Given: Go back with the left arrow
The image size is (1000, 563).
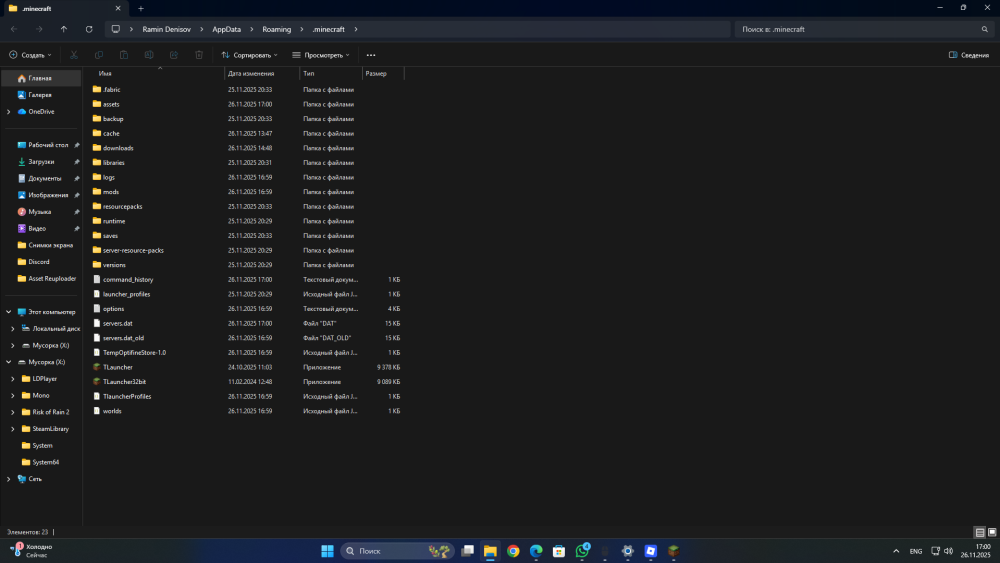Looking at the screenshot, I should [14, 29].
